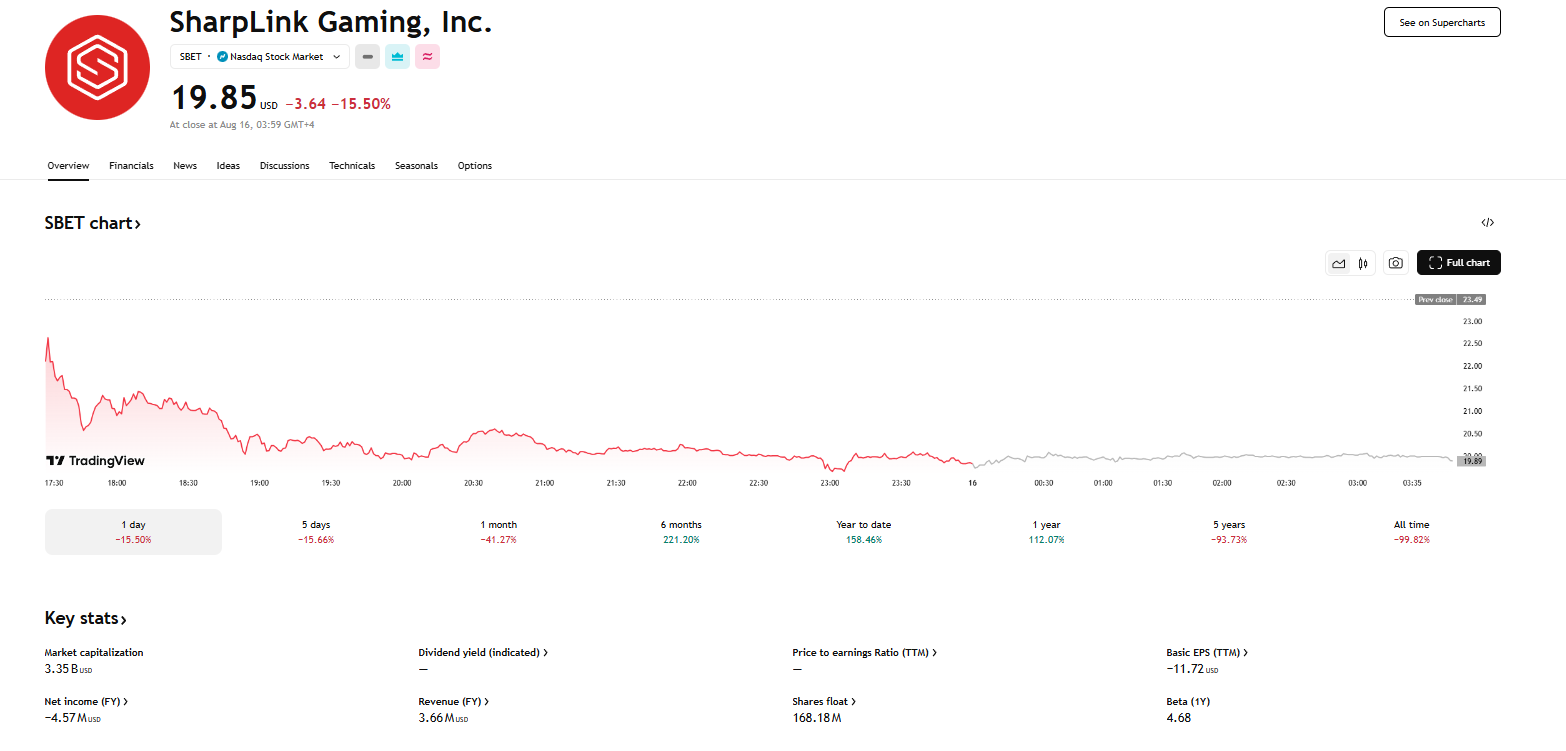Open the Financials tab
Viewport: 1566px width, 751px height.
pyautogui.click(x=131, y=166)
